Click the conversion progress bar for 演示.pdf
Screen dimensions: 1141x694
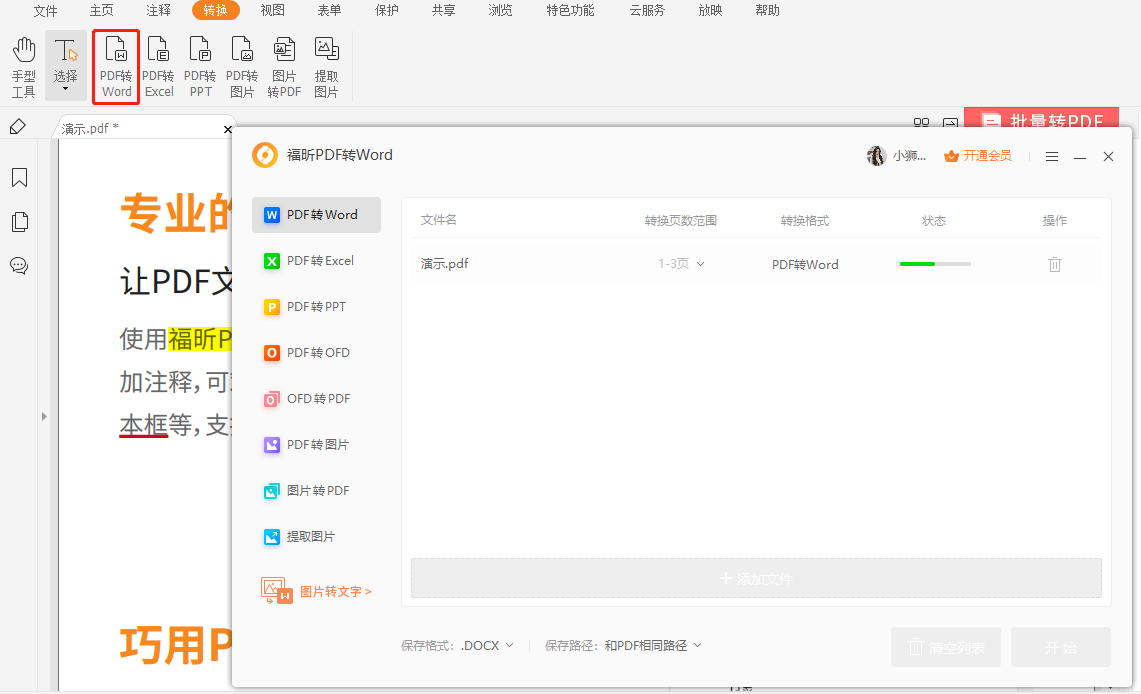[x=935, y=264]
